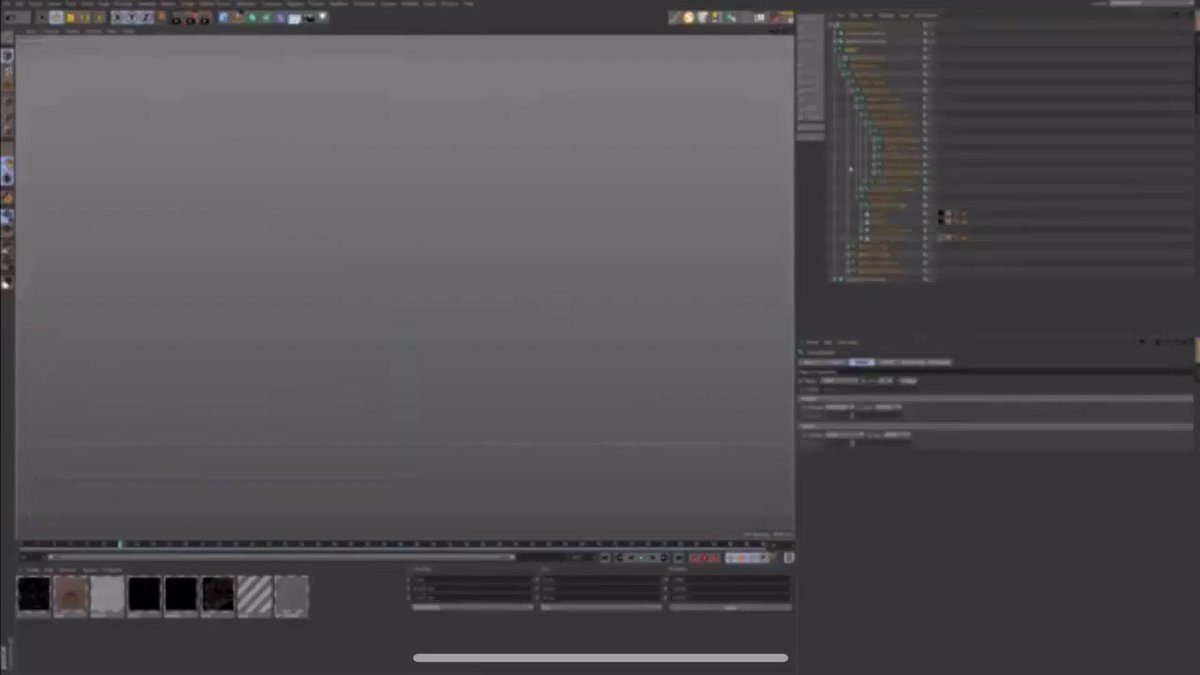1200x675 pixels.
Task: Select the dark red-speckled material thumbnail
Action: click(218, 596)
